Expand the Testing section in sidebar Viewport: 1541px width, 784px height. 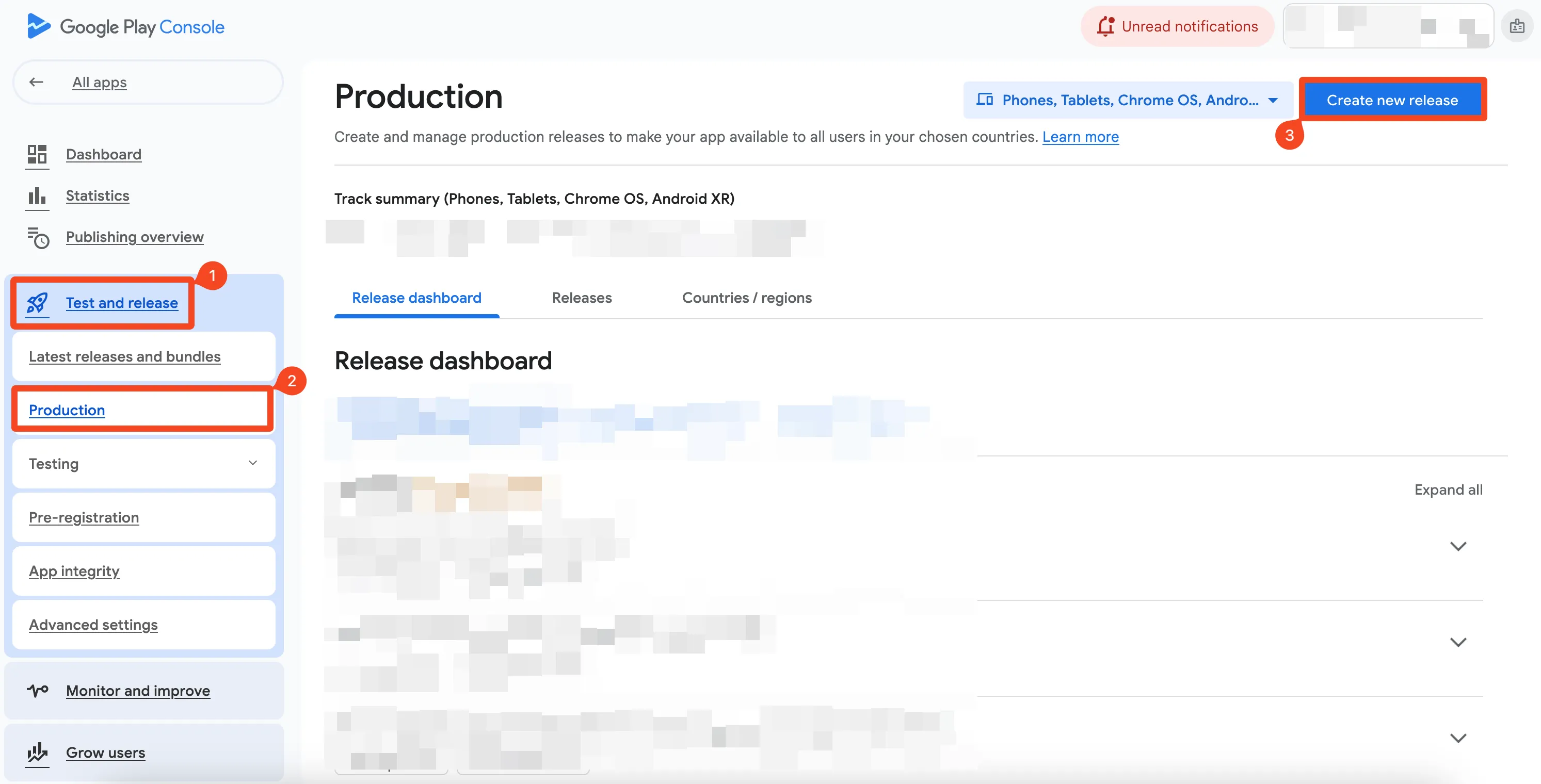tap(143, 464)
